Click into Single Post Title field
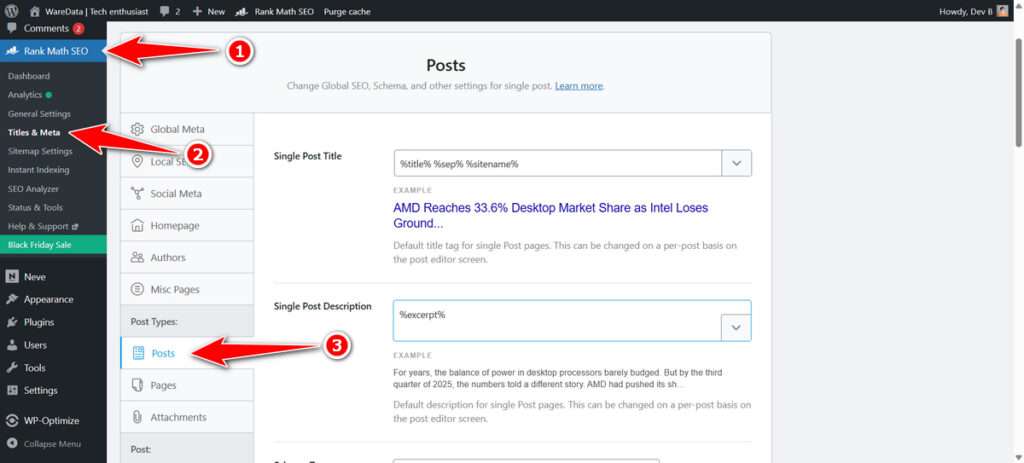 click(558, 163)
